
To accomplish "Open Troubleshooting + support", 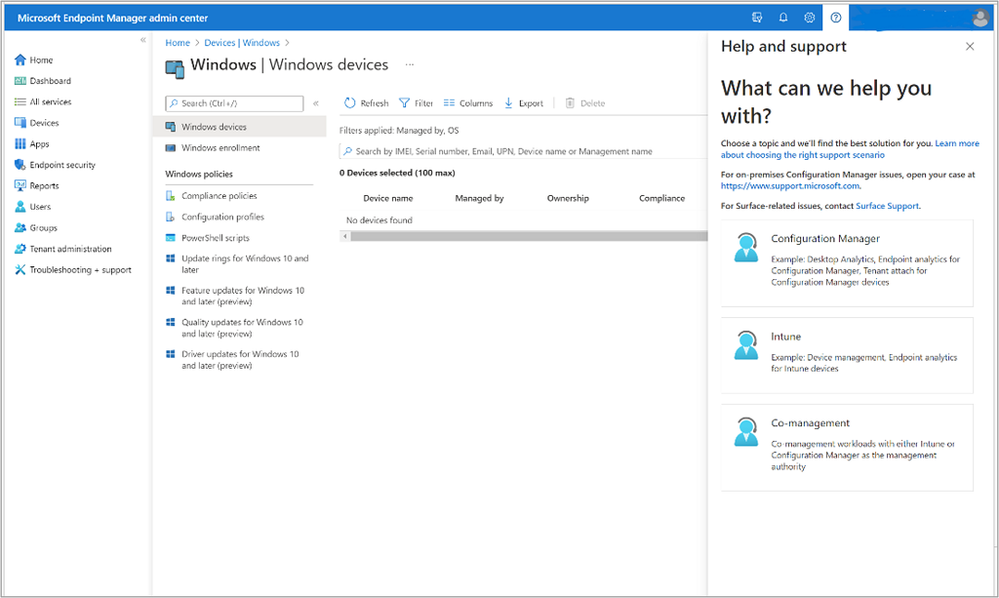I will [x=73, y=270].
